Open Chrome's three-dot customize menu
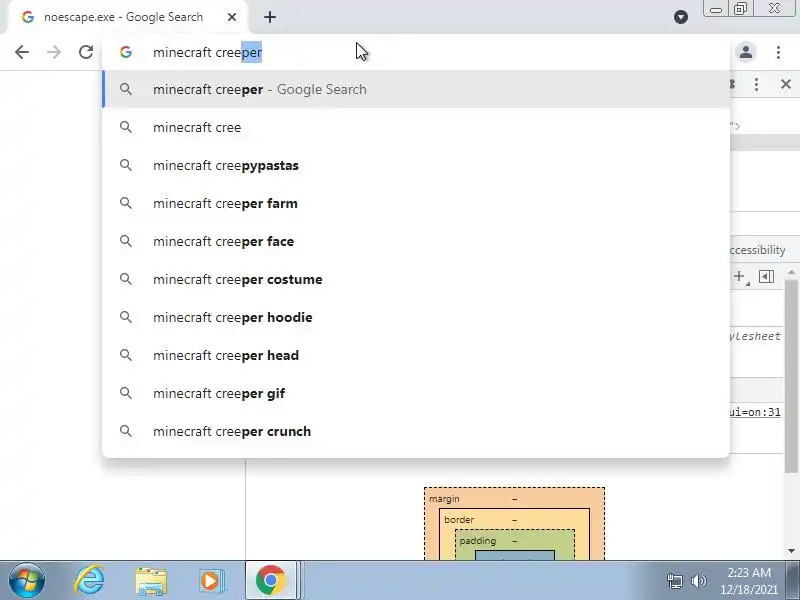Screen dimensions: 800x600 click(x=778, y=52)
